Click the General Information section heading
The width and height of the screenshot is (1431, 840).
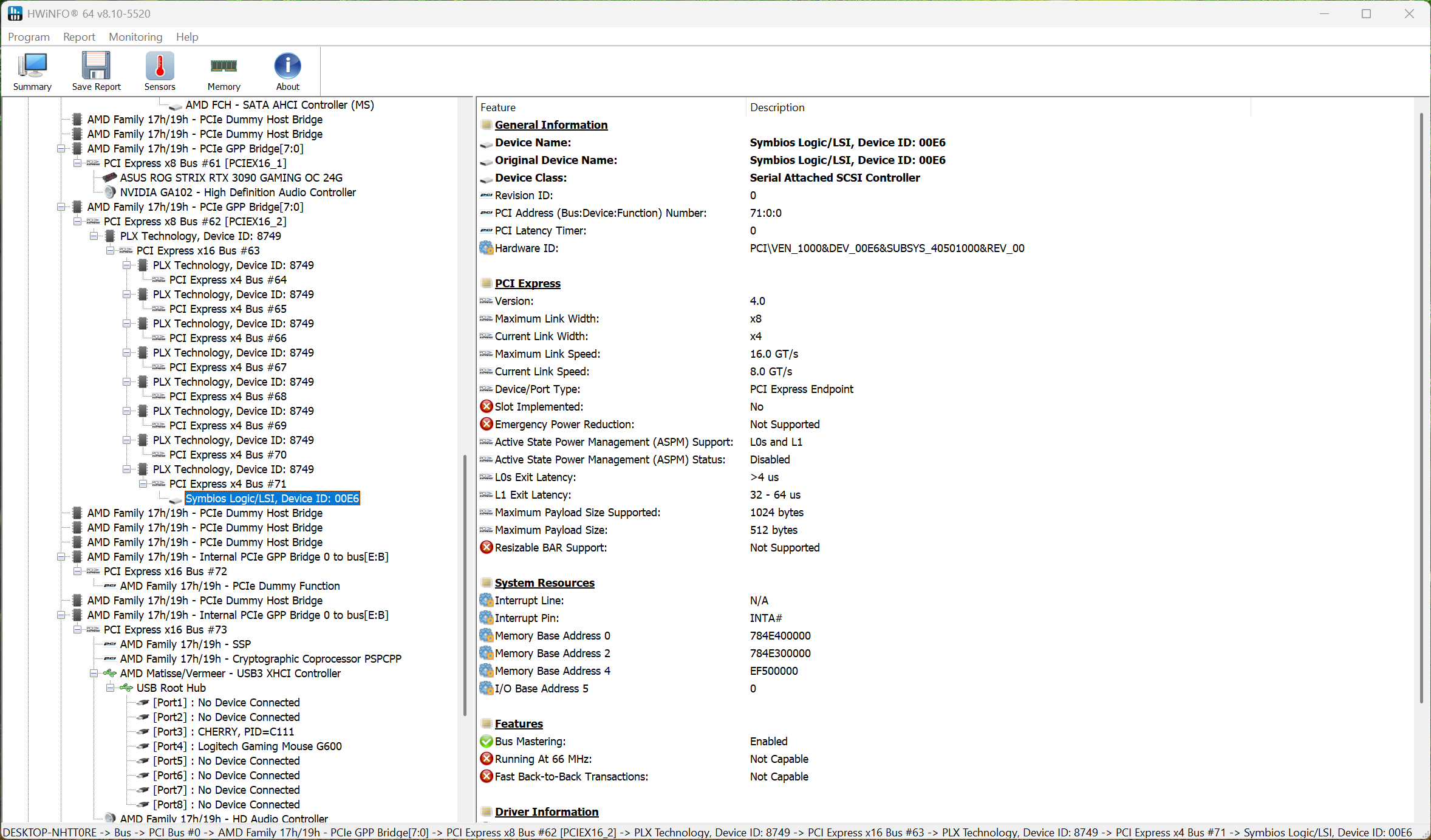click(551, 125)
